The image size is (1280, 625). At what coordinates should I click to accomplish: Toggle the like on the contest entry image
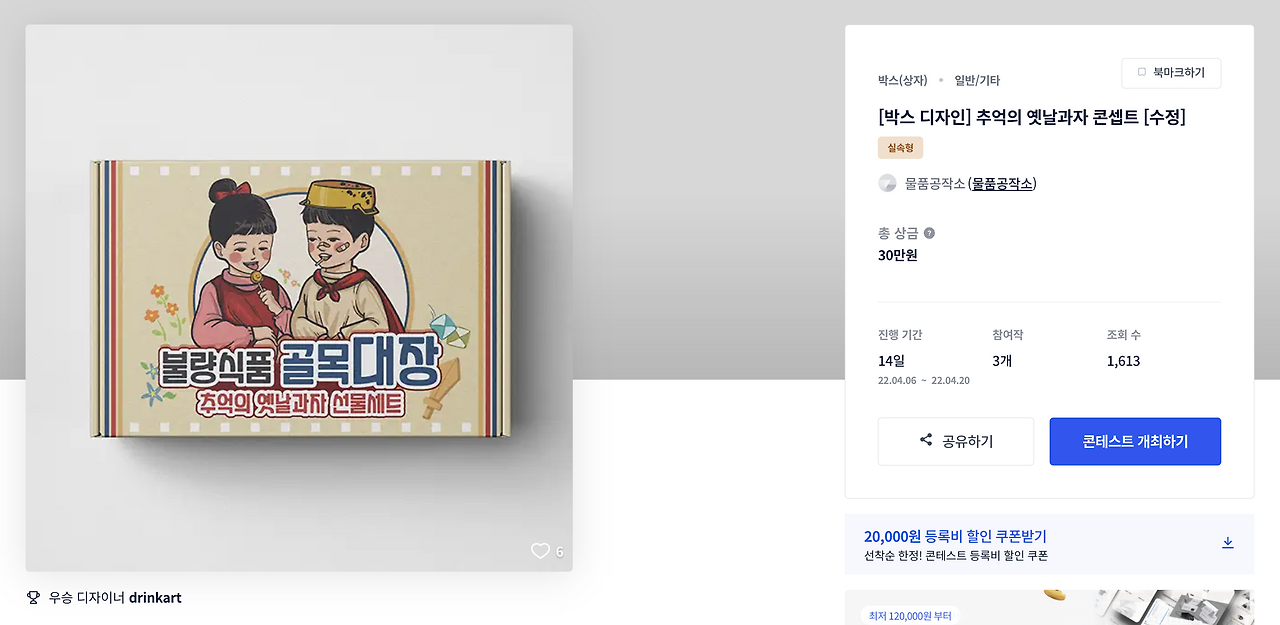point(541,550)
